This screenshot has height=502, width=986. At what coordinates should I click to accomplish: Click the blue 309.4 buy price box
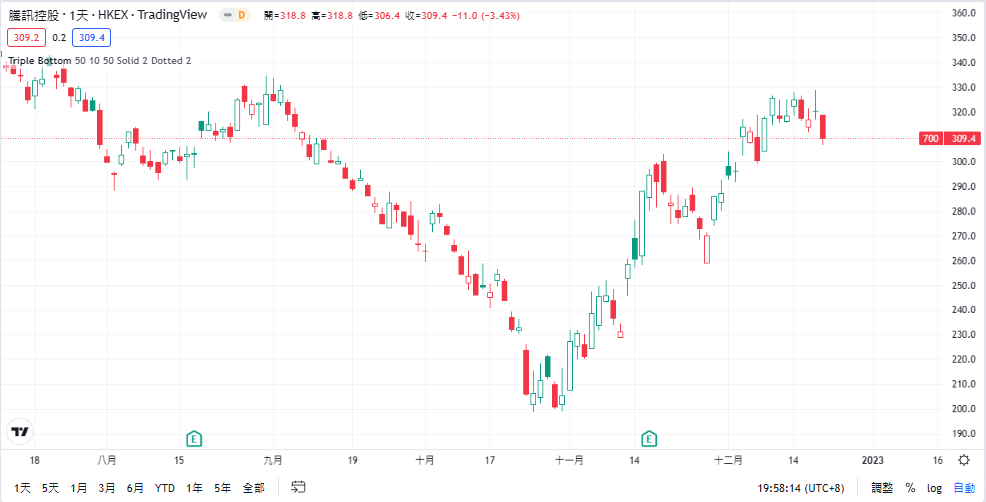(x=92, y=38)
